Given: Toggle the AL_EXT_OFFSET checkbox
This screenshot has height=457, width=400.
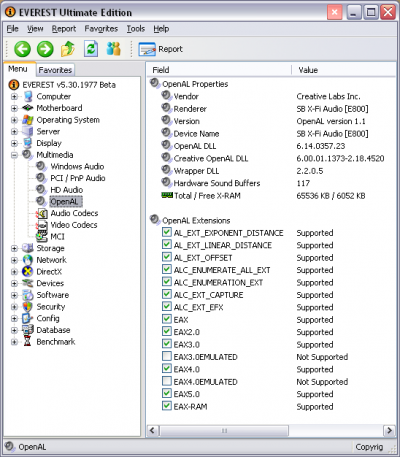Looking at the screenshot, I should tap(167, 257).
